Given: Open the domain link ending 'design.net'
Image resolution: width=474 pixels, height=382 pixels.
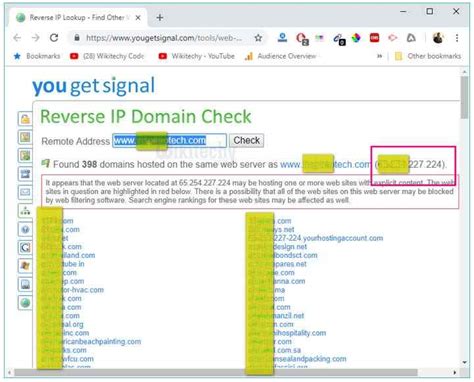Looking at the screenshot, I should click(277, 247).
